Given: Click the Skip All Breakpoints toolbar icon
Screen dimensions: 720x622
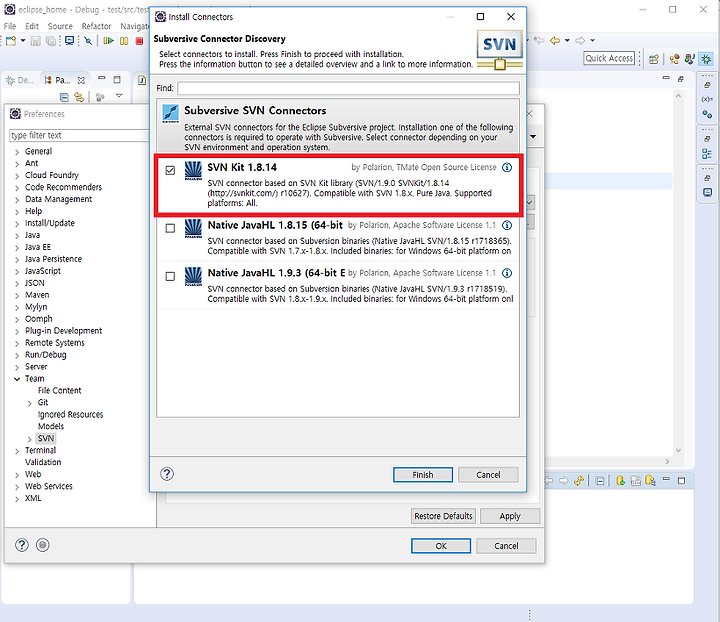Looking at the screenshot, I should [88, 41].
